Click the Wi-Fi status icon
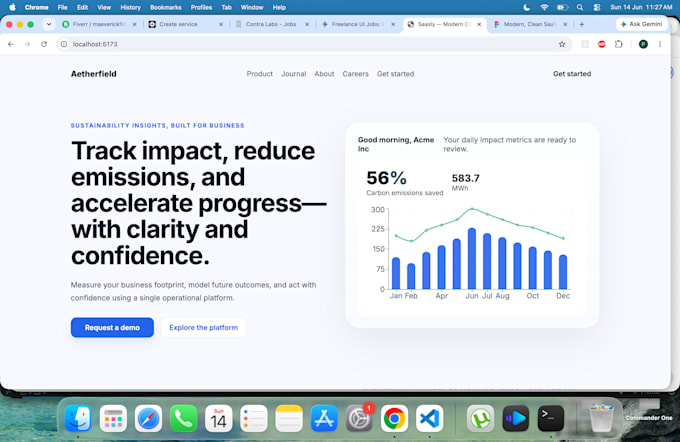The width and height of the screenshot is (680, 442). point(544,7)
